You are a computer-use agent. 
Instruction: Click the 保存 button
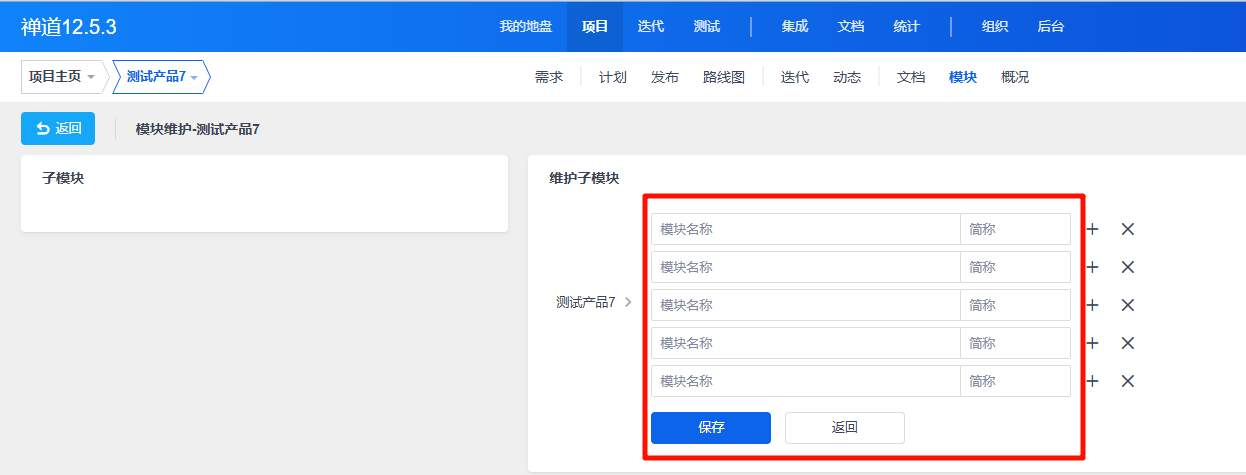(711, 428)
